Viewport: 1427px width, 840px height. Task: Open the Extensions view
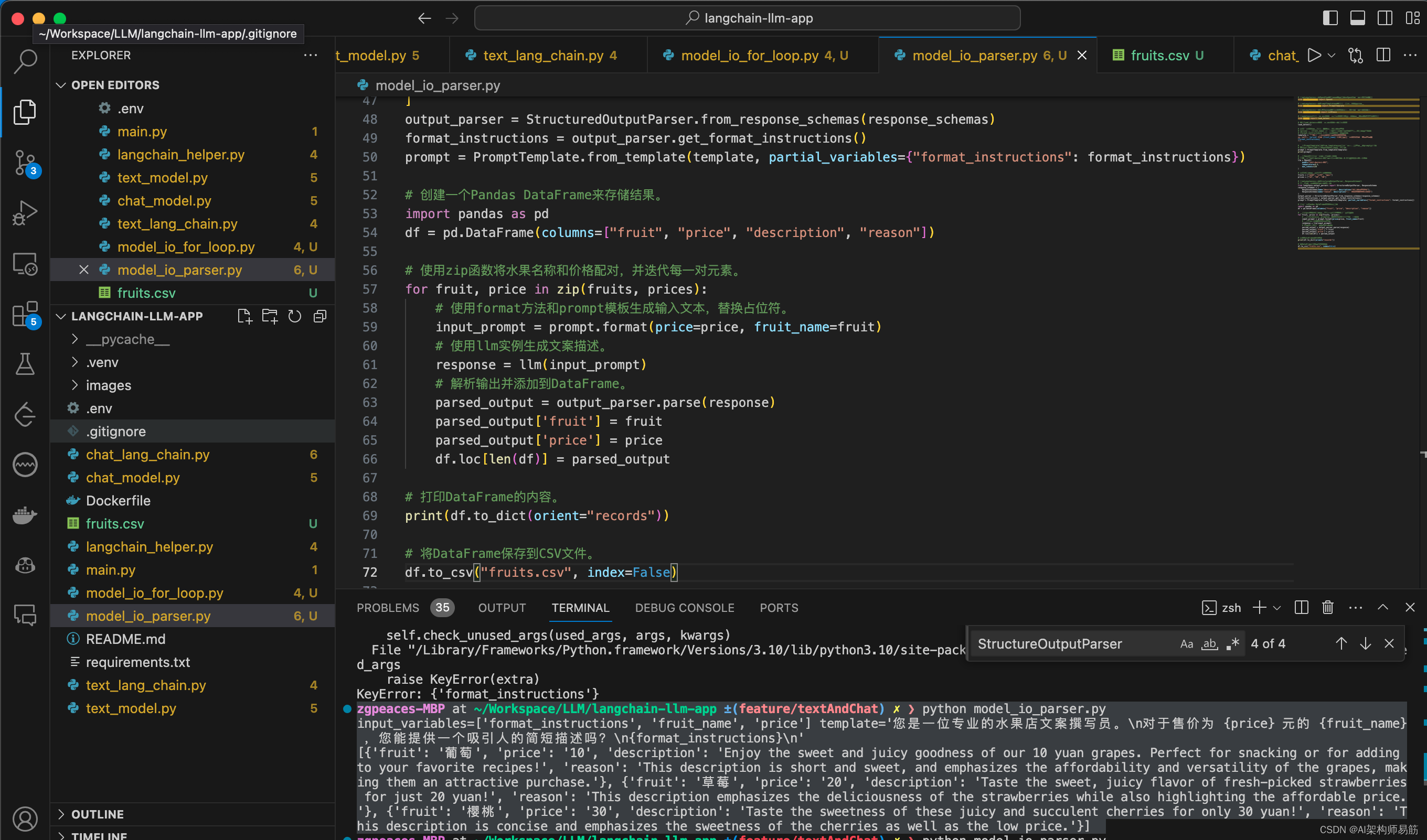point(25,314)
